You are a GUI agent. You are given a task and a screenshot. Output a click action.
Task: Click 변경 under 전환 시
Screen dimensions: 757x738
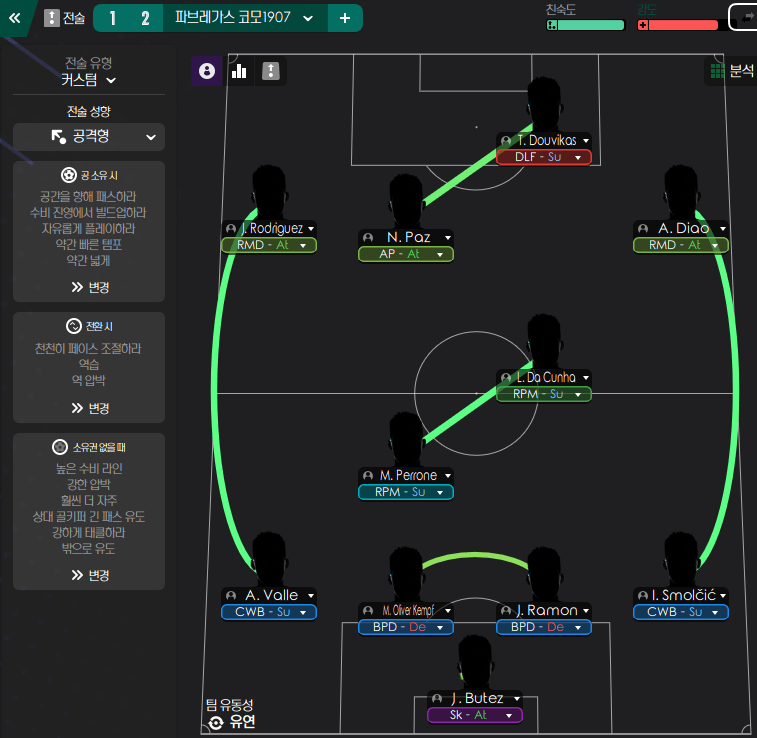pos(90,408)
